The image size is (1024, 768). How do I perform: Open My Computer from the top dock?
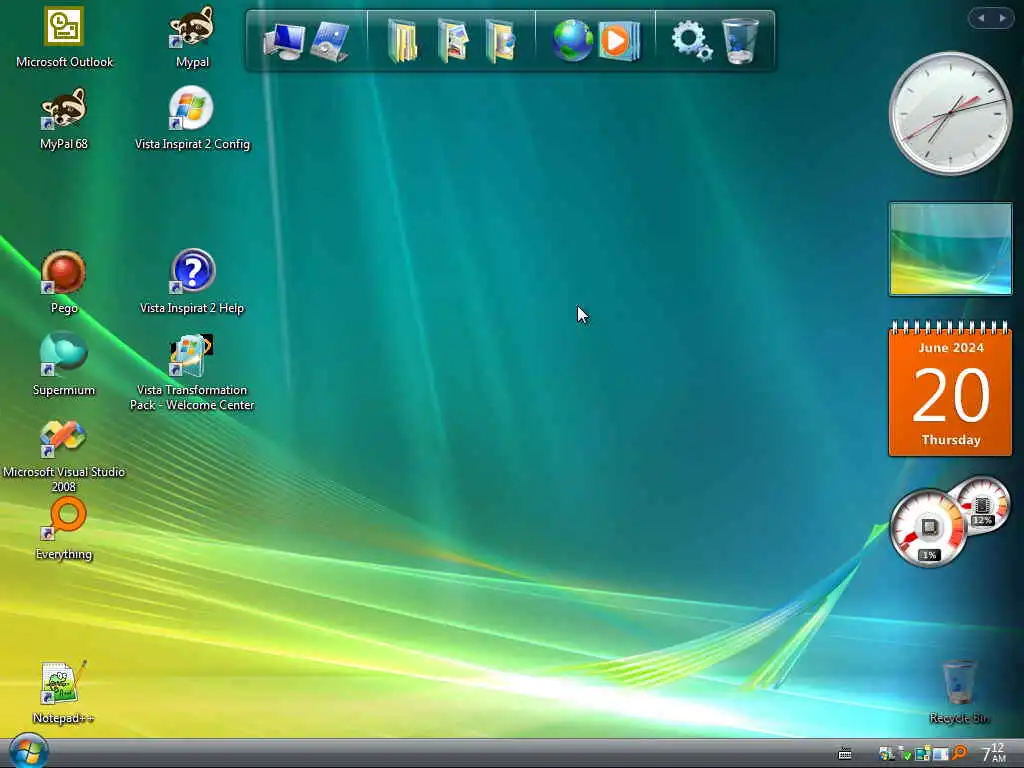click(284, 42)
